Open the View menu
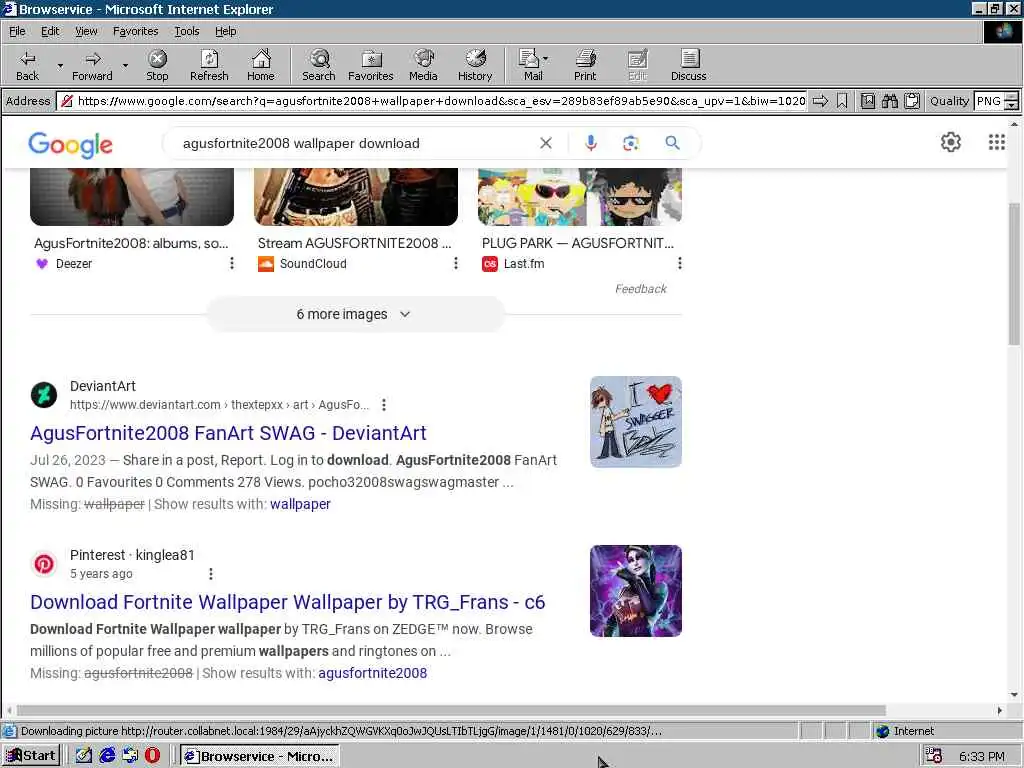The width and height of the screenshot is (1024, 768). coord(86,31)
